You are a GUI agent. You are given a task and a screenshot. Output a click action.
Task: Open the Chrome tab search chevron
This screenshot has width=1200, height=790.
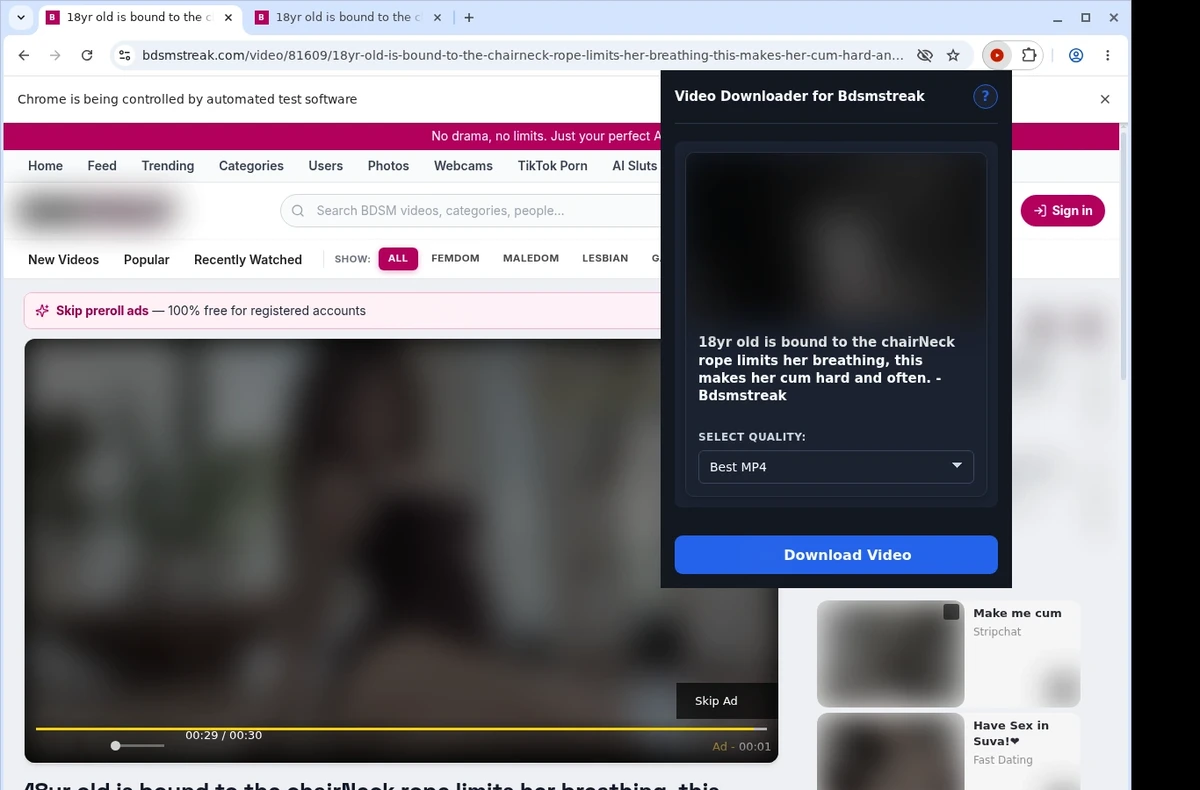(21, 17)
